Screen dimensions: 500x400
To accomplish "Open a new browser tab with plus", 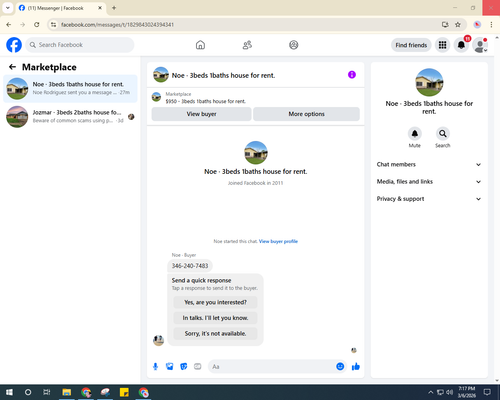I will tap(114, 8).
